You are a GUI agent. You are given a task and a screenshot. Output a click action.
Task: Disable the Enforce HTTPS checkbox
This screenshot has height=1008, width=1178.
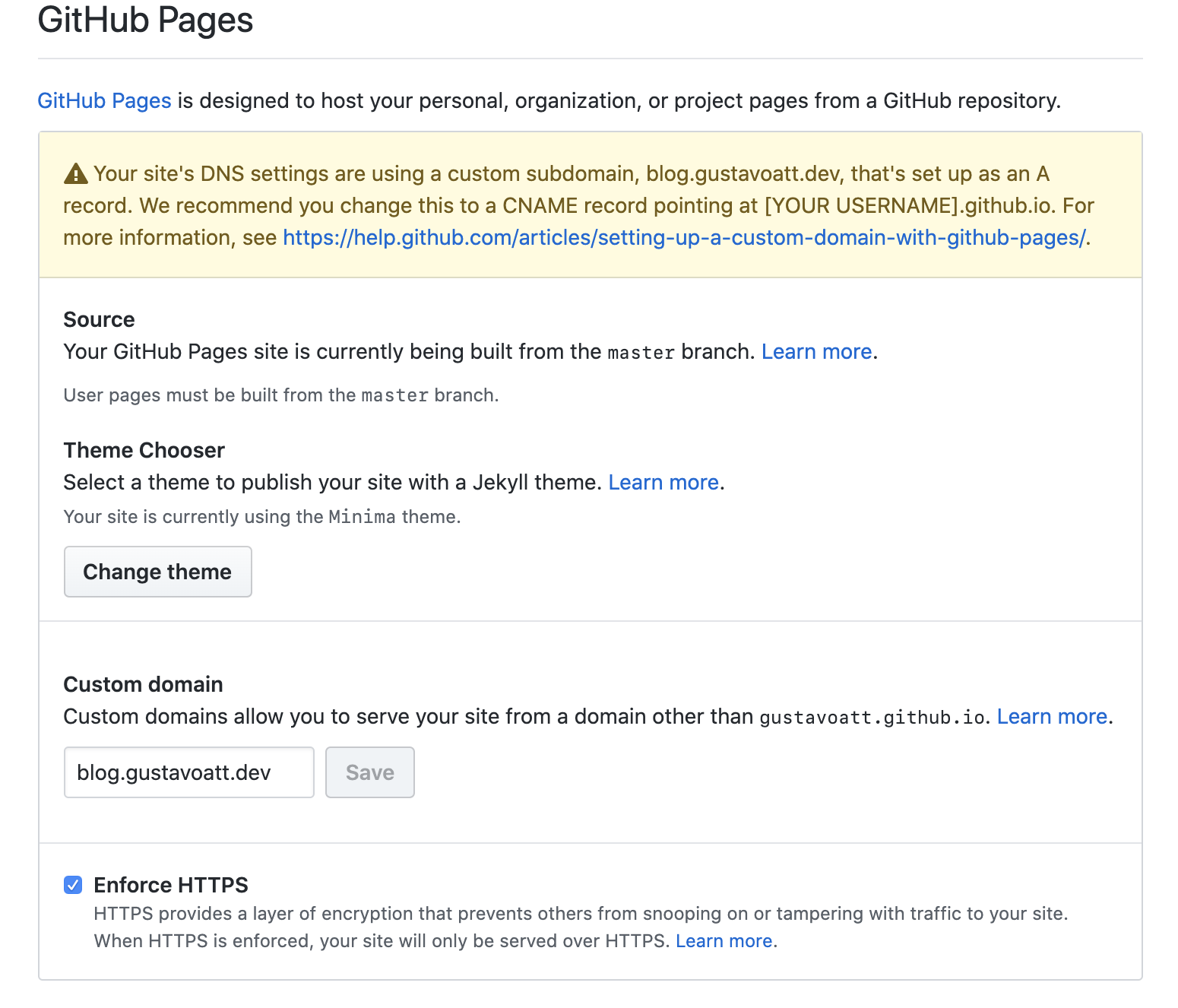[x=72, y=884]
